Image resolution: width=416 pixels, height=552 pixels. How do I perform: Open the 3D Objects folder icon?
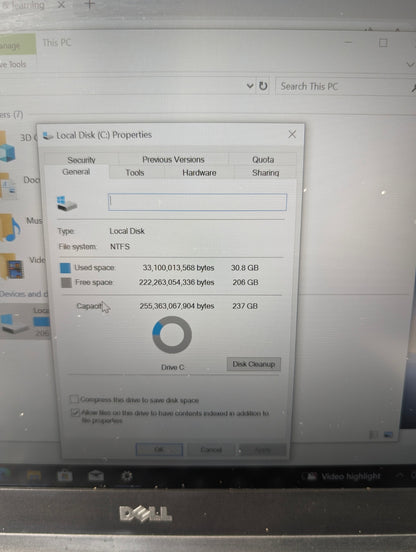[x=7, y=148]
